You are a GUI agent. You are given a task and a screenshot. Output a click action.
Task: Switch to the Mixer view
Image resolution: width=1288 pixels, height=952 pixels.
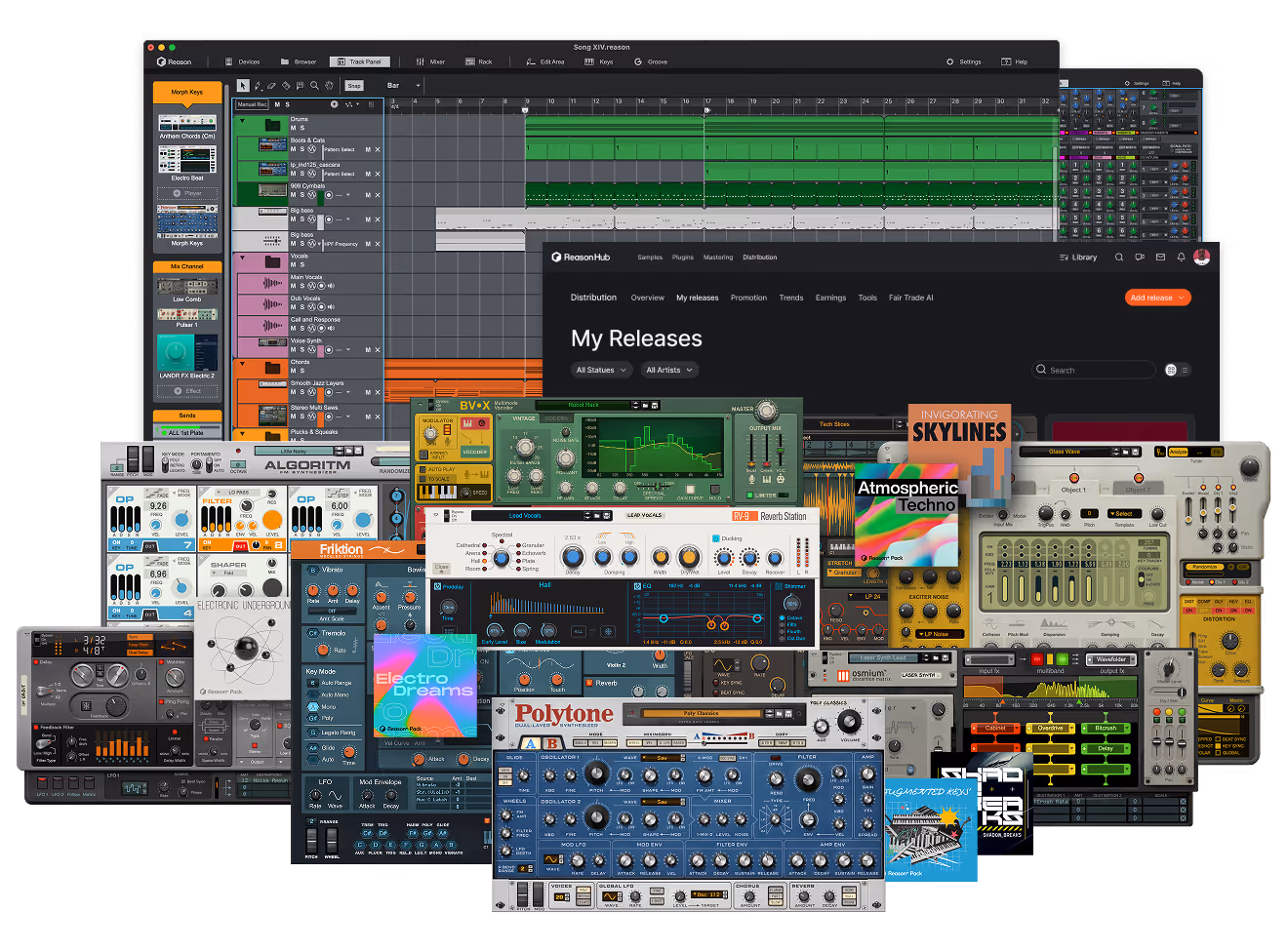(430, 61)
